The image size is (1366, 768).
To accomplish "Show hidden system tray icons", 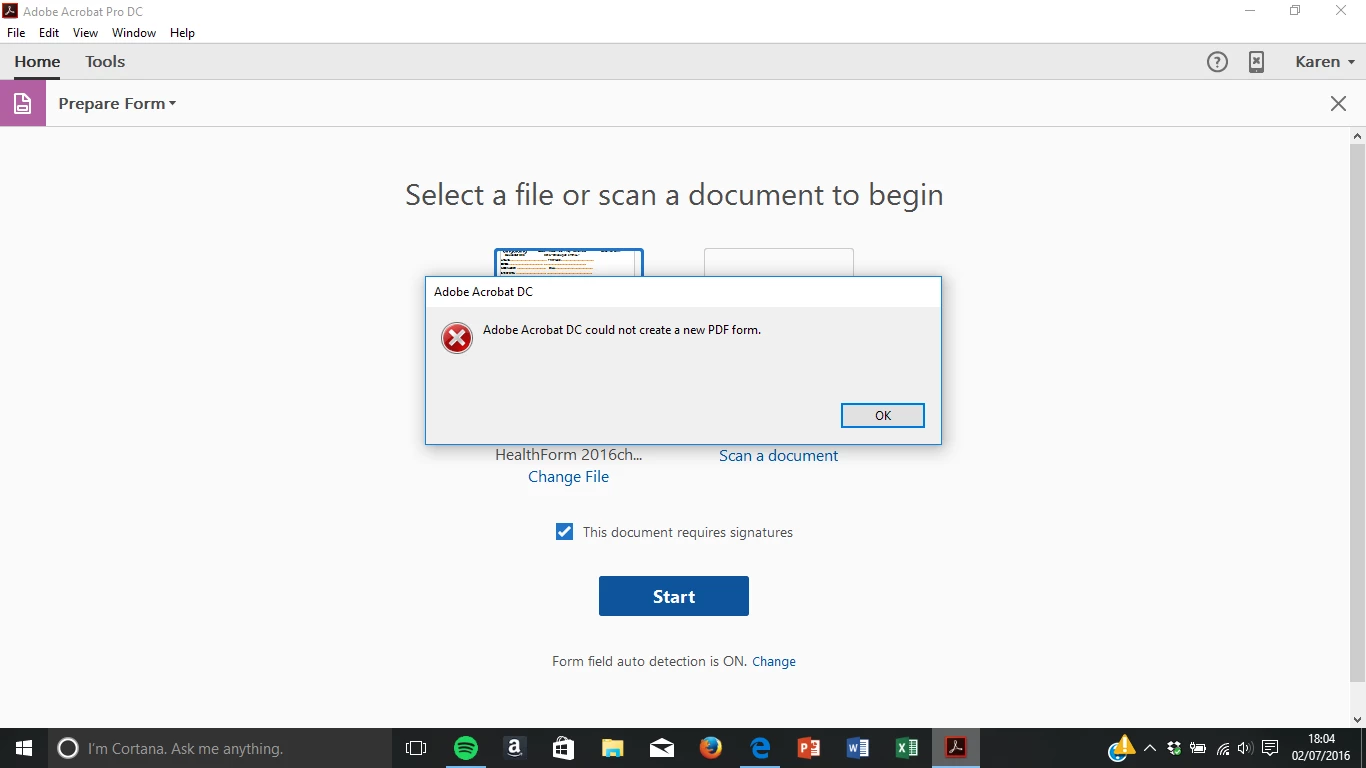I will [1150, 748].
